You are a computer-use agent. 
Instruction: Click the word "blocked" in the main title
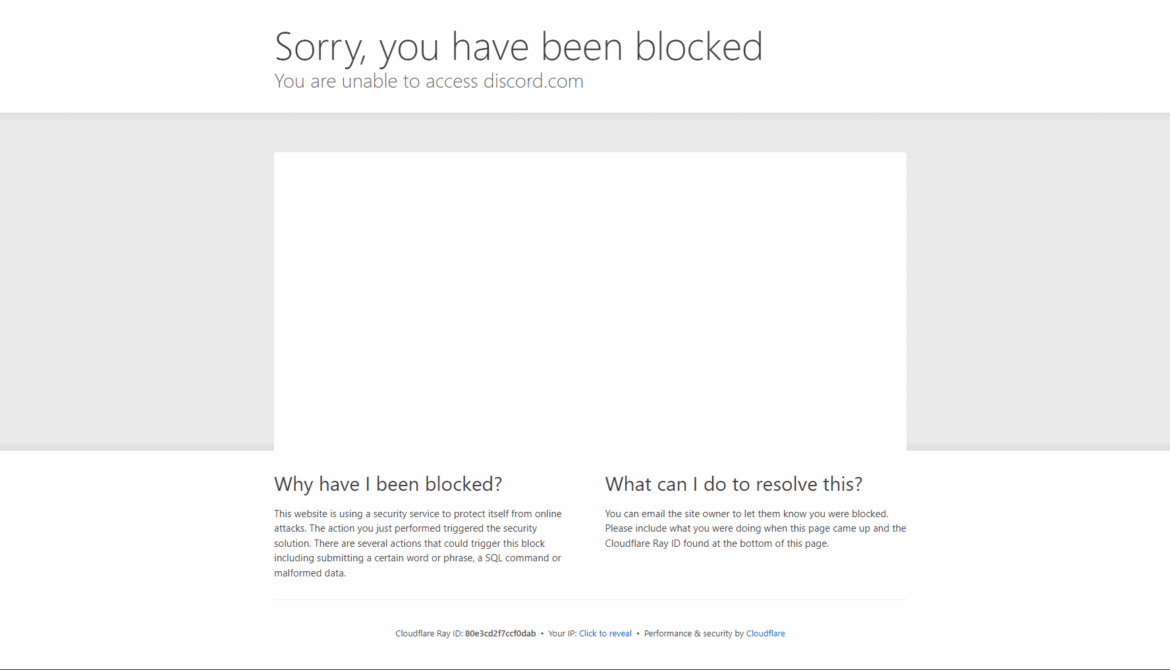(x=698, y=46)
